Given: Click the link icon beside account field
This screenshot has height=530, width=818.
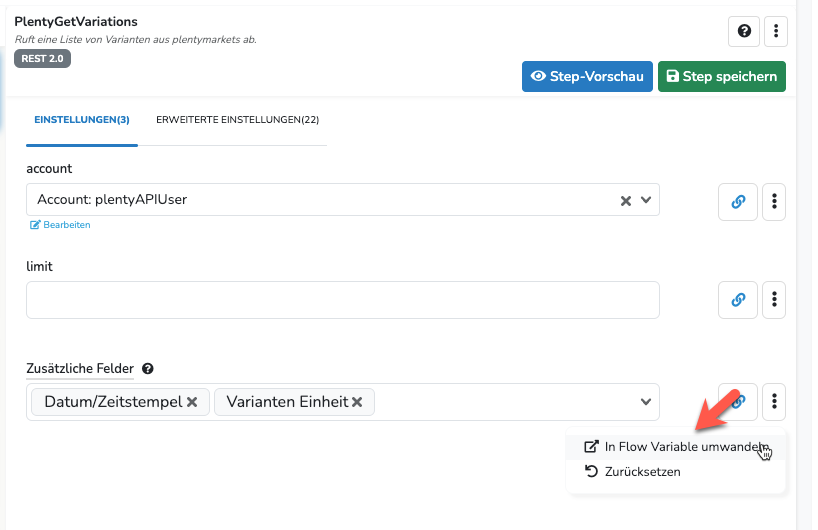Looking at the screenshot, I should (738, 201).
